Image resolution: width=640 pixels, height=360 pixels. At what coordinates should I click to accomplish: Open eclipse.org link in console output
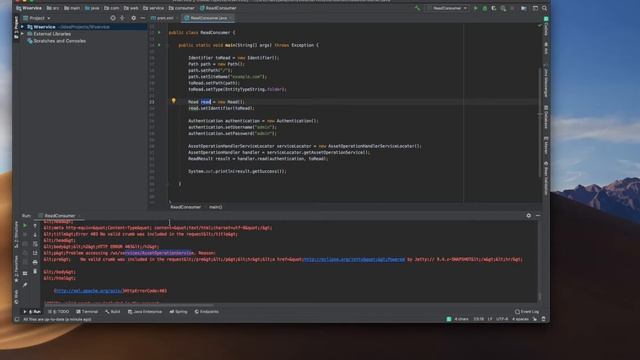(x=354, y=259)
